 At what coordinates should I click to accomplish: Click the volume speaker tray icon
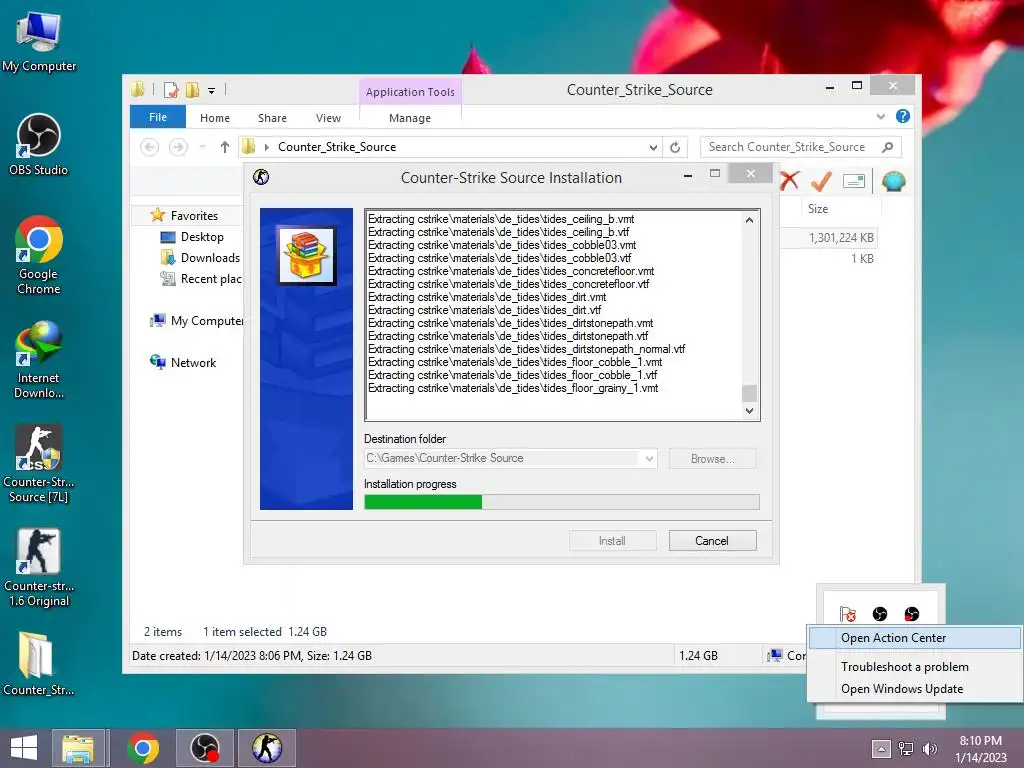[929, 748]
